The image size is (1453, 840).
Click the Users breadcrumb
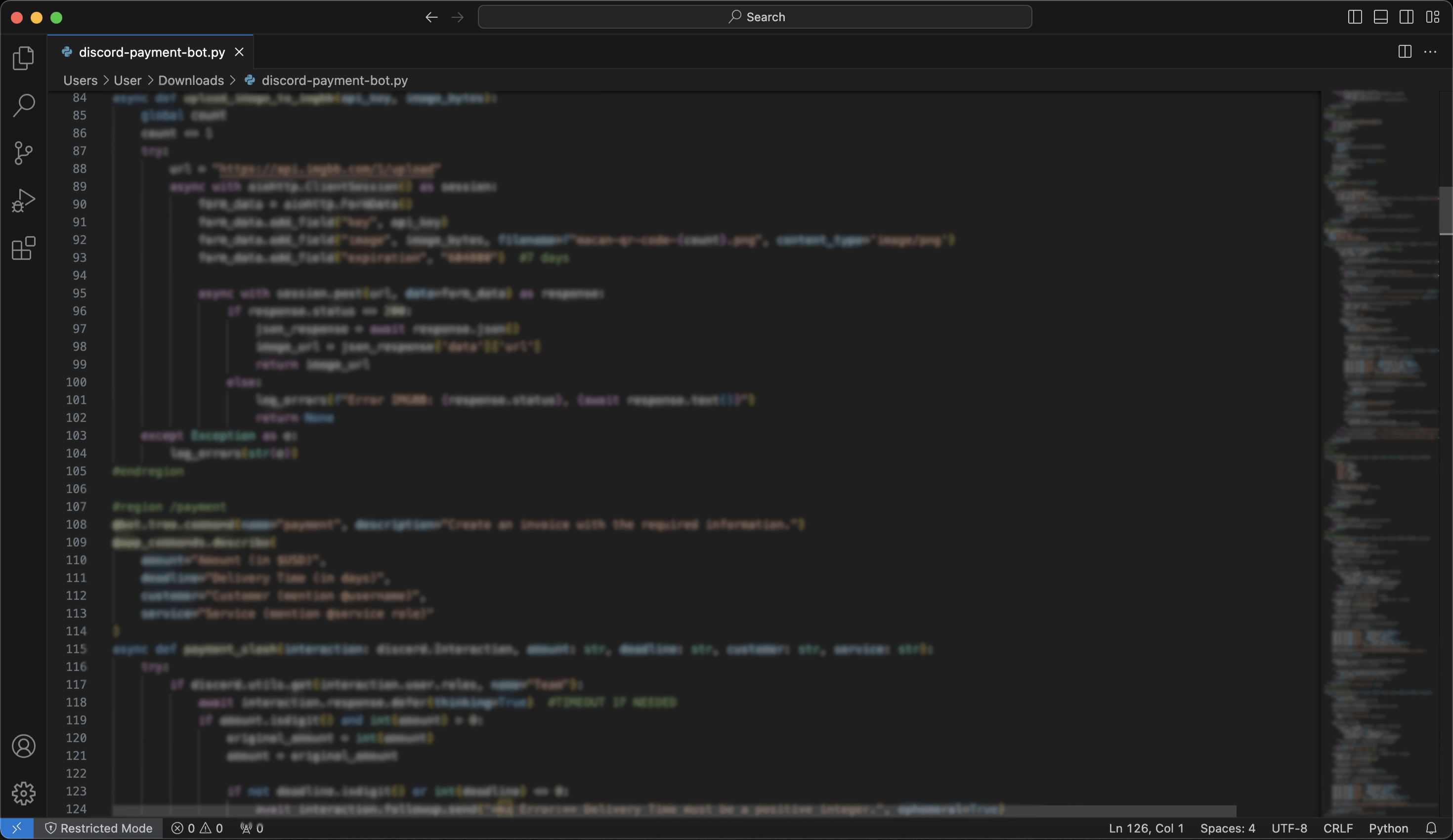[x=80, y=80]
